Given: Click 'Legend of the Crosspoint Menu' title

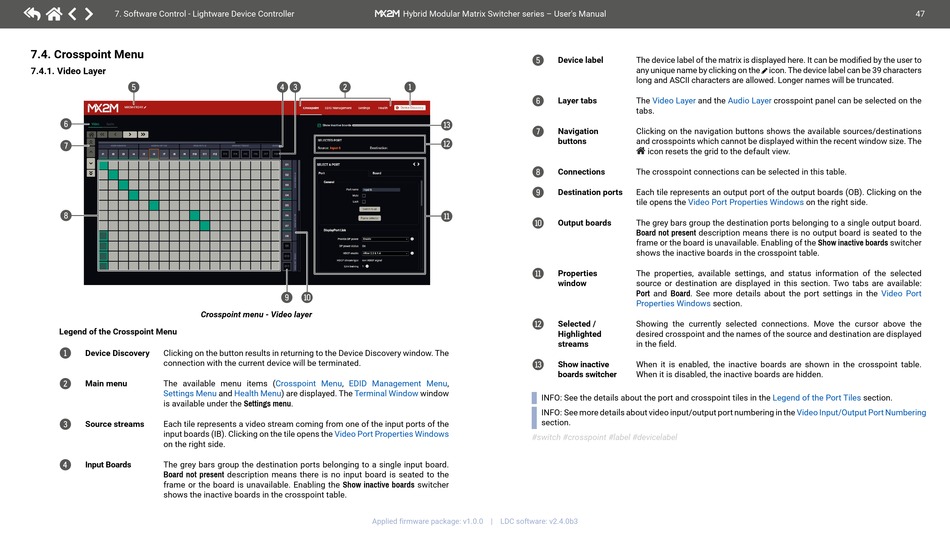Looking at the screenshot, I should coord(118,332).
